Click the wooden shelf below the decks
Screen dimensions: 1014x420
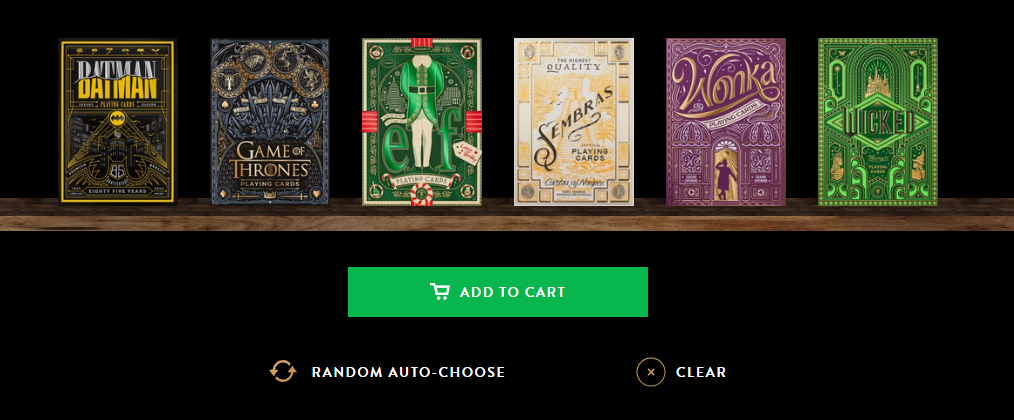[507, 216]
